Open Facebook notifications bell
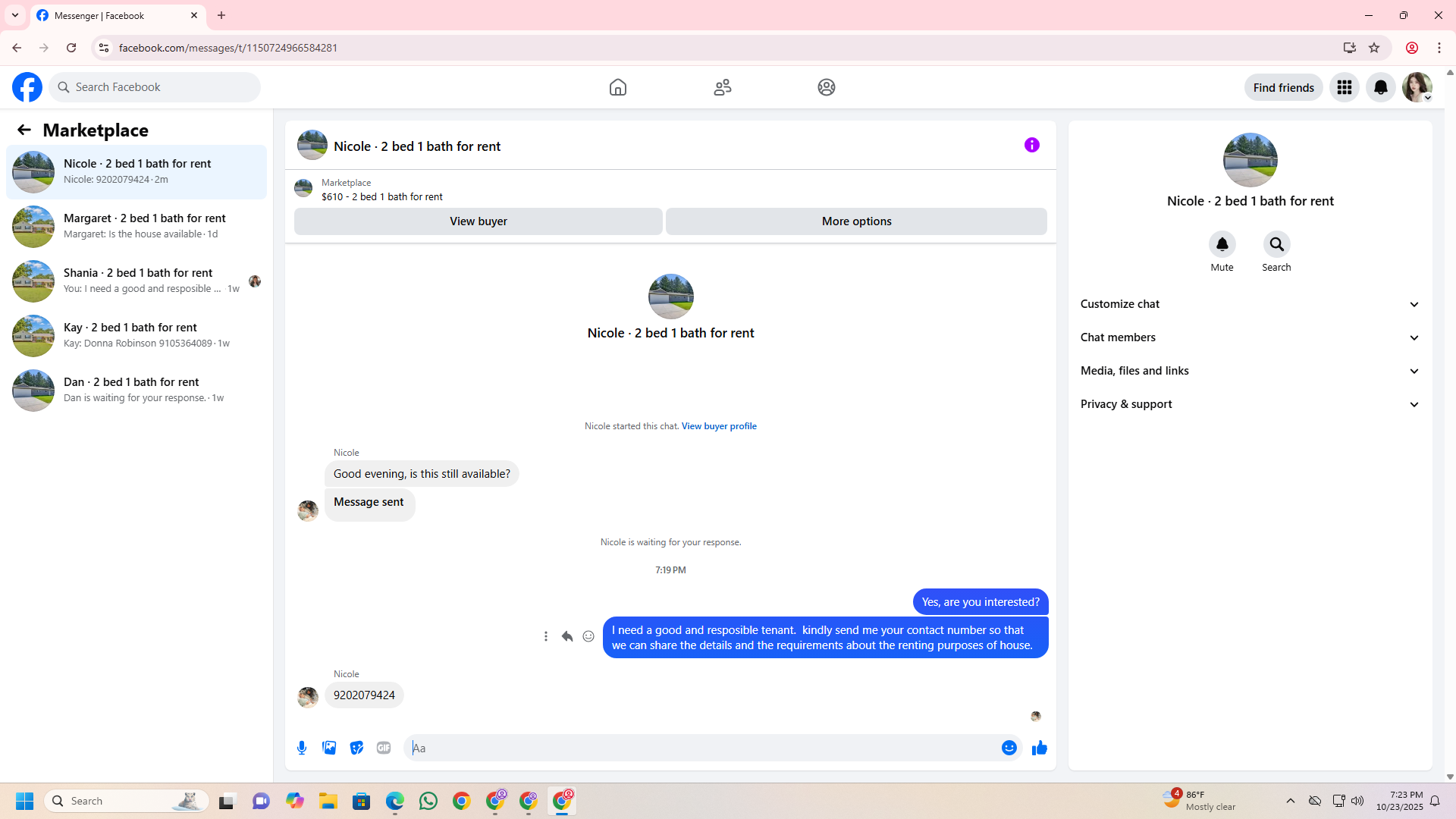1456x819 pixels. point(1380,87)
